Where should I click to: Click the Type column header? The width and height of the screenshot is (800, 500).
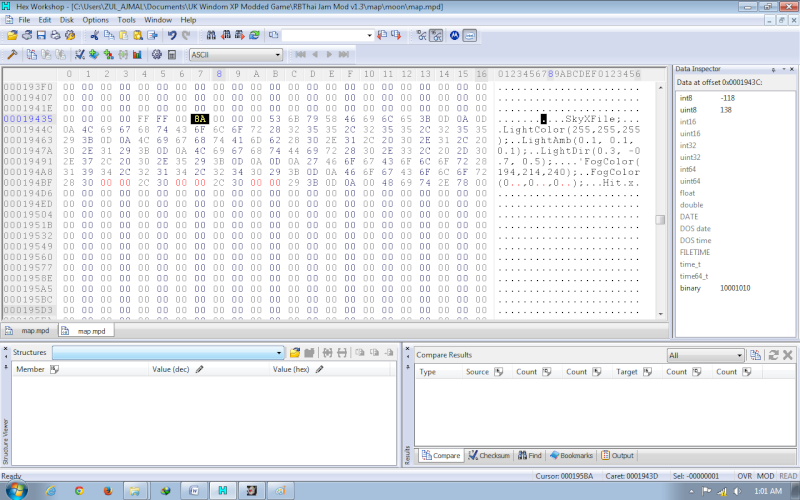438,372
